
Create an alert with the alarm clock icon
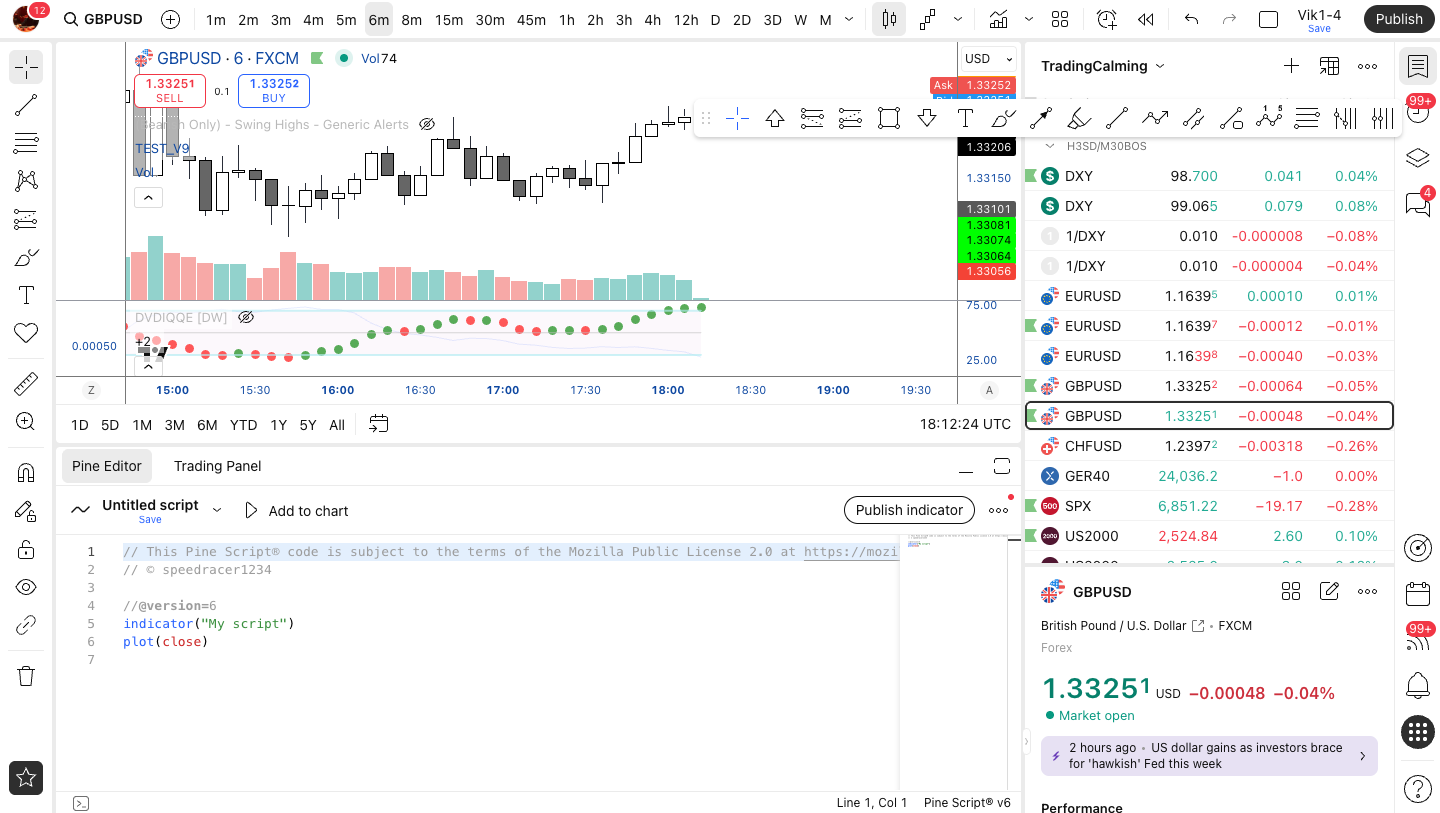pos(1106,19)
